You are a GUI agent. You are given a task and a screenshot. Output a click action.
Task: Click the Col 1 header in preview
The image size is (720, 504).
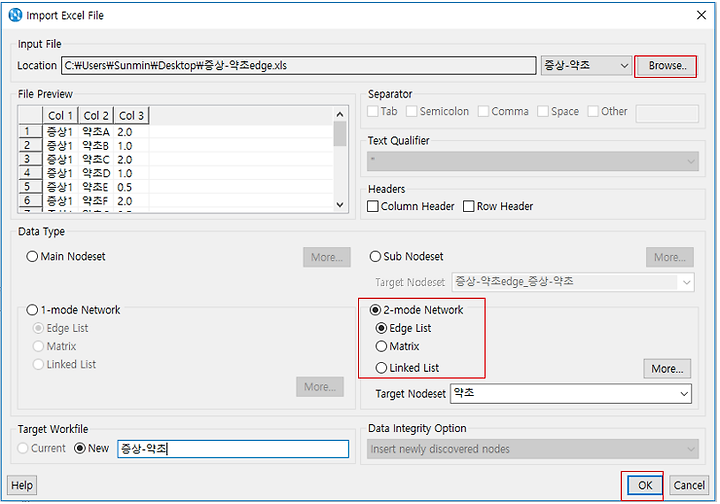60,116
